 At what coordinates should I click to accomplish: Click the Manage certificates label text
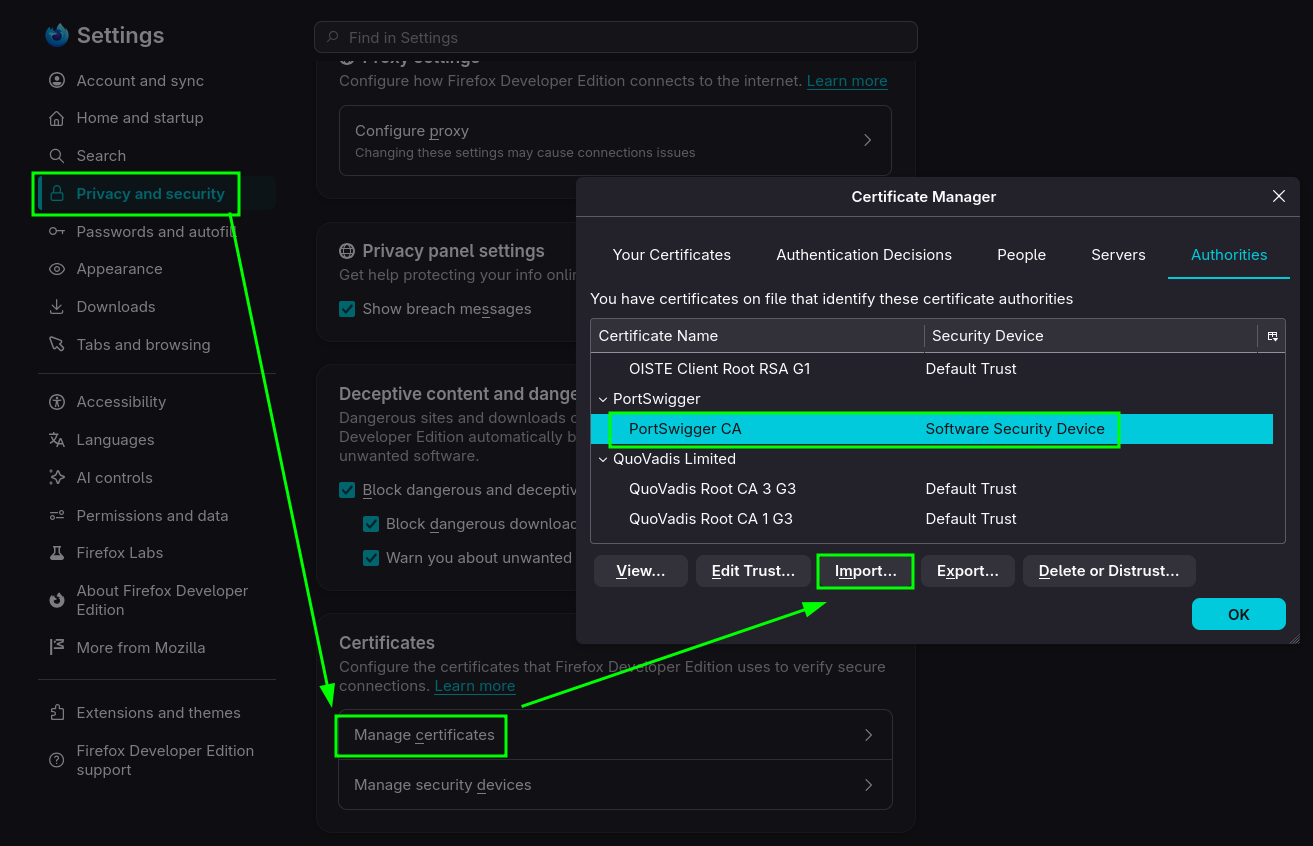point(424,735)
